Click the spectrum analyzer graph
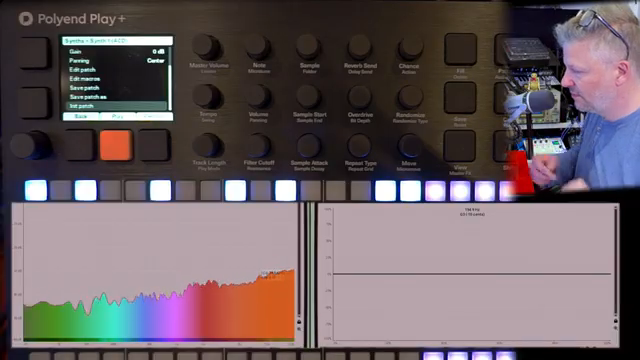This screenshot has height=360, width=640. point(159,273)
